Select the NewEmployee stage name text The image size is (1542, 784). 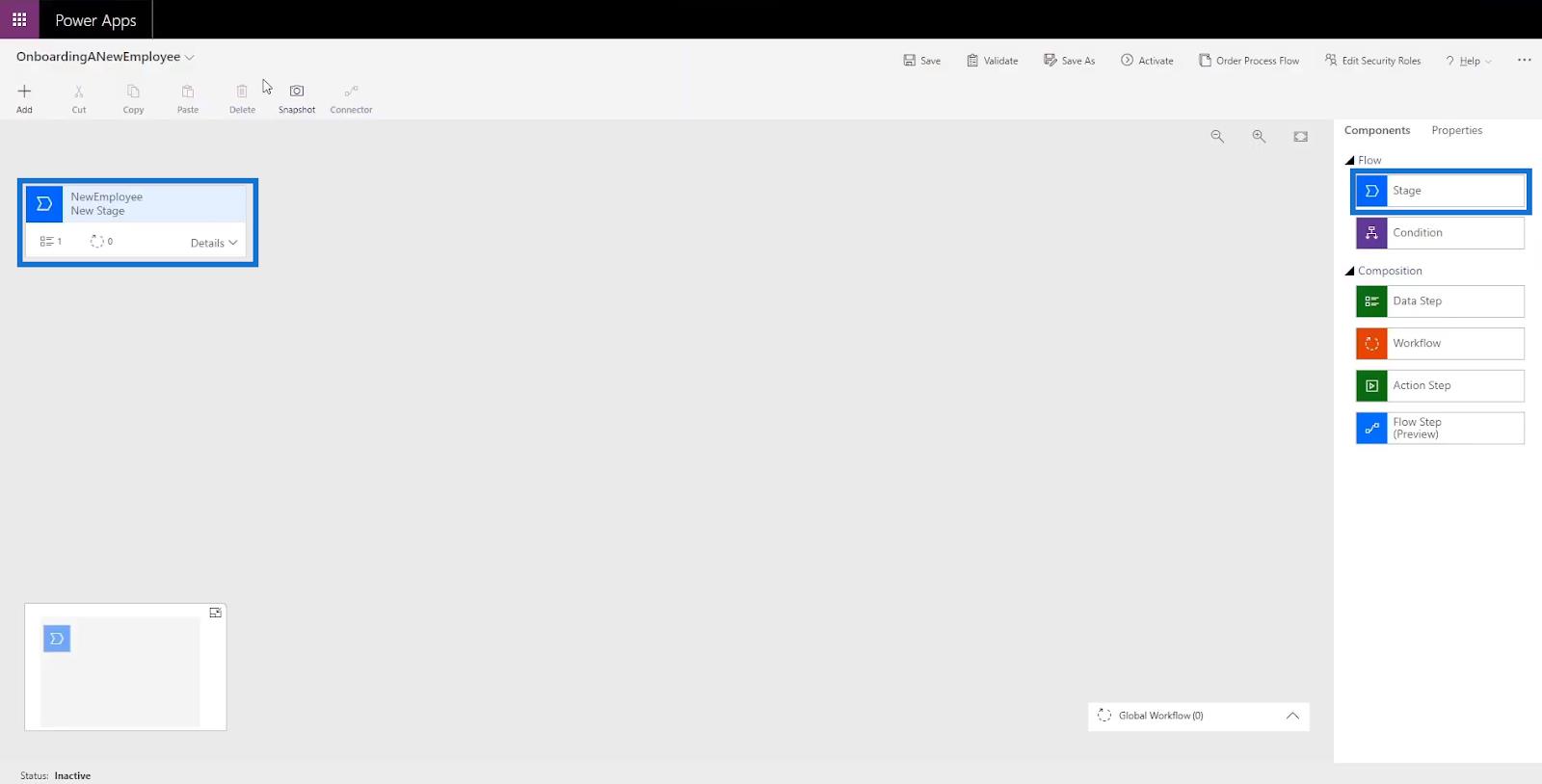point(106,196)
